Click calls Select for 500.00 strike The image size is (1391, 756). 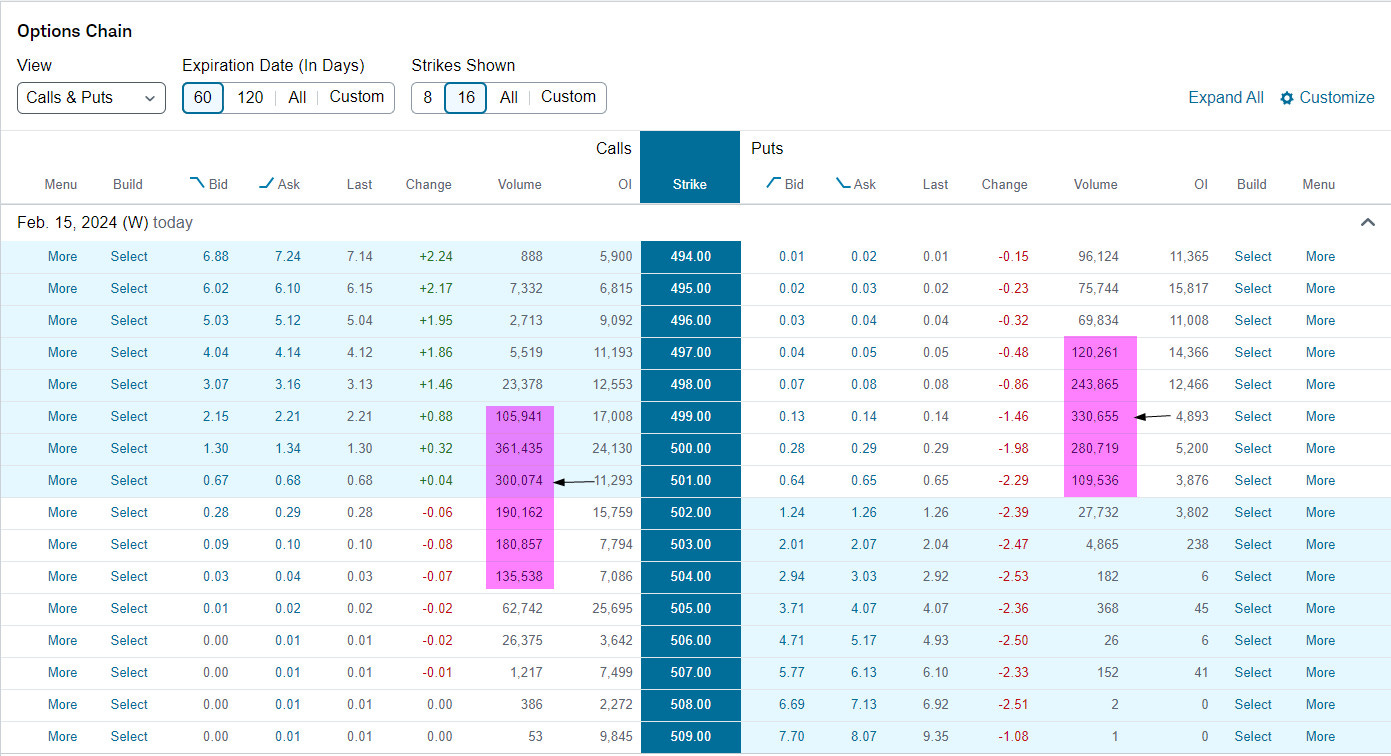tap(129, 449)
